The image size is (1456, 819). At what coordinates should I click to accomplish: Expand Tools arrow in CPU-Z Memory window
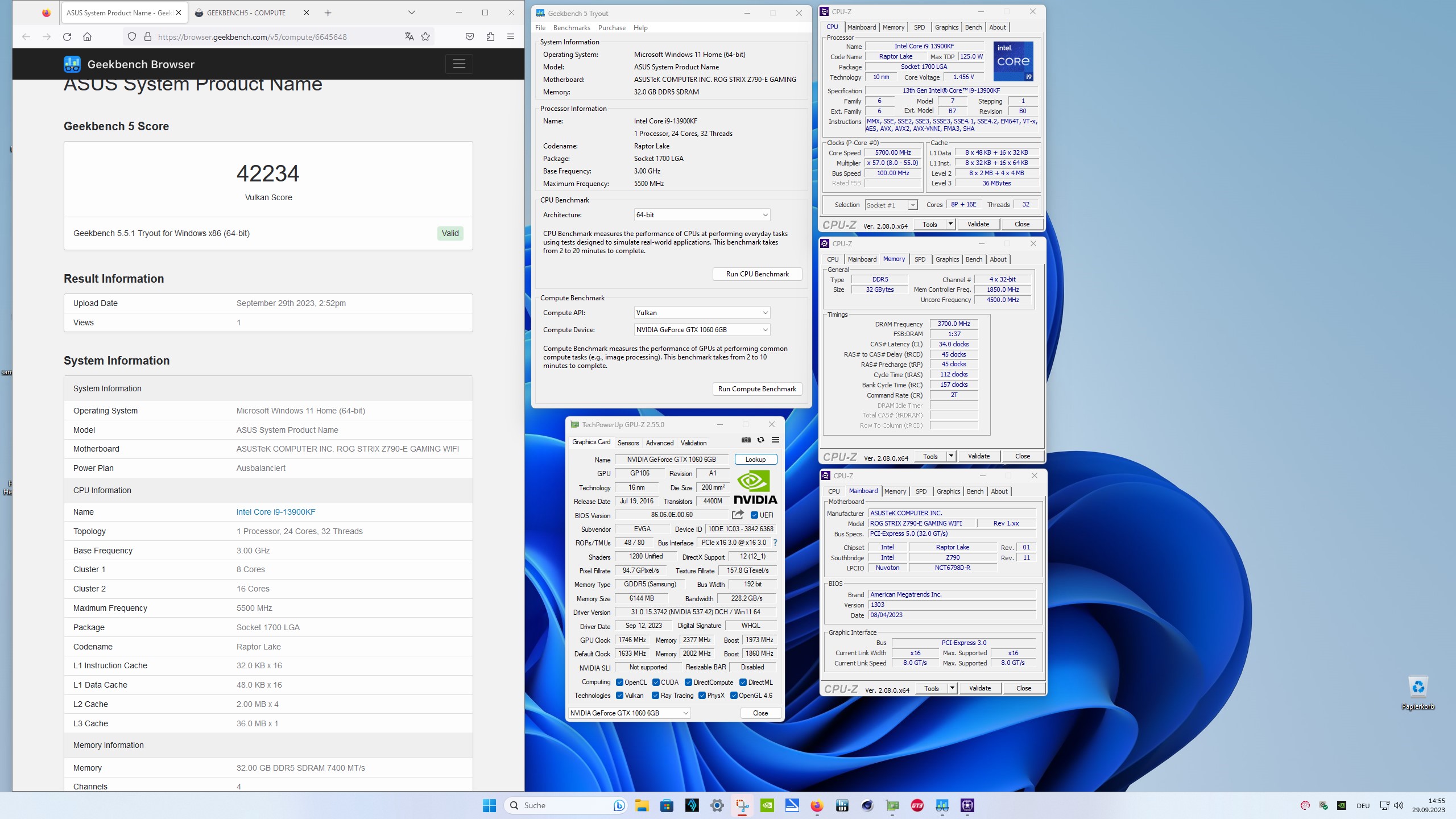tap(951, 456)
